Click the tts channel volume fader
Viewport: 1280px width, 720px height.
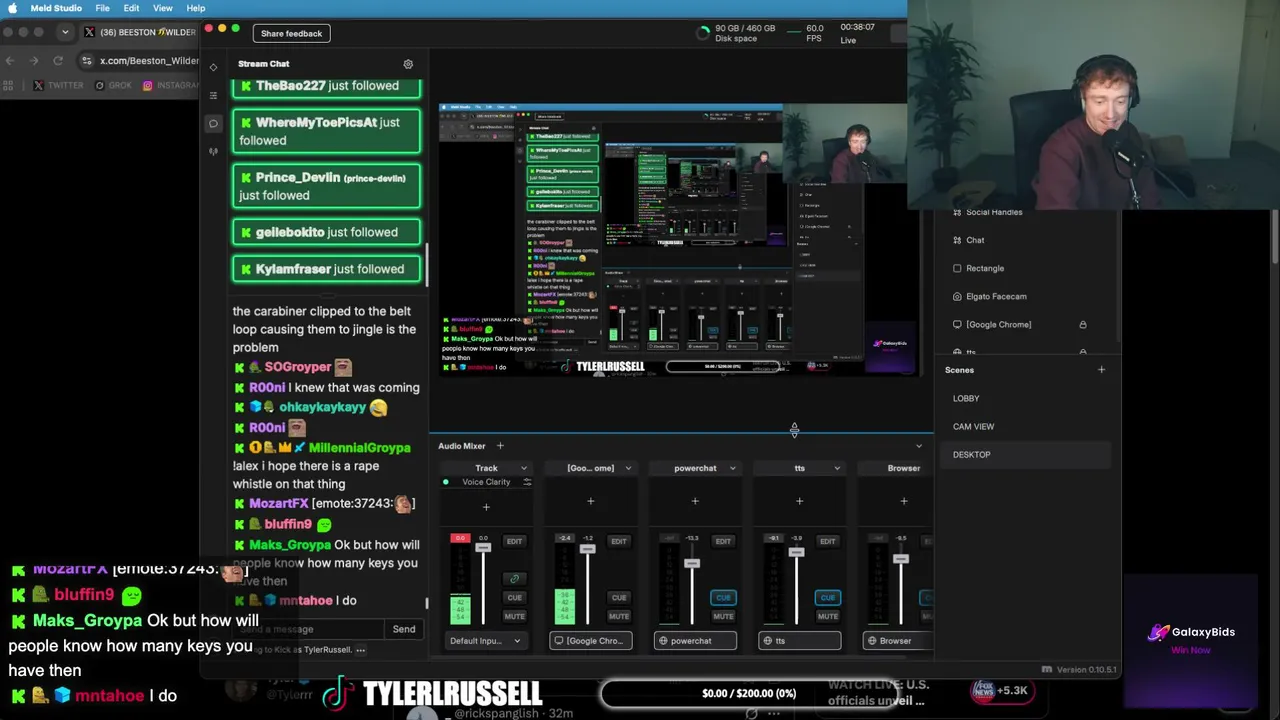pos(797,553)
